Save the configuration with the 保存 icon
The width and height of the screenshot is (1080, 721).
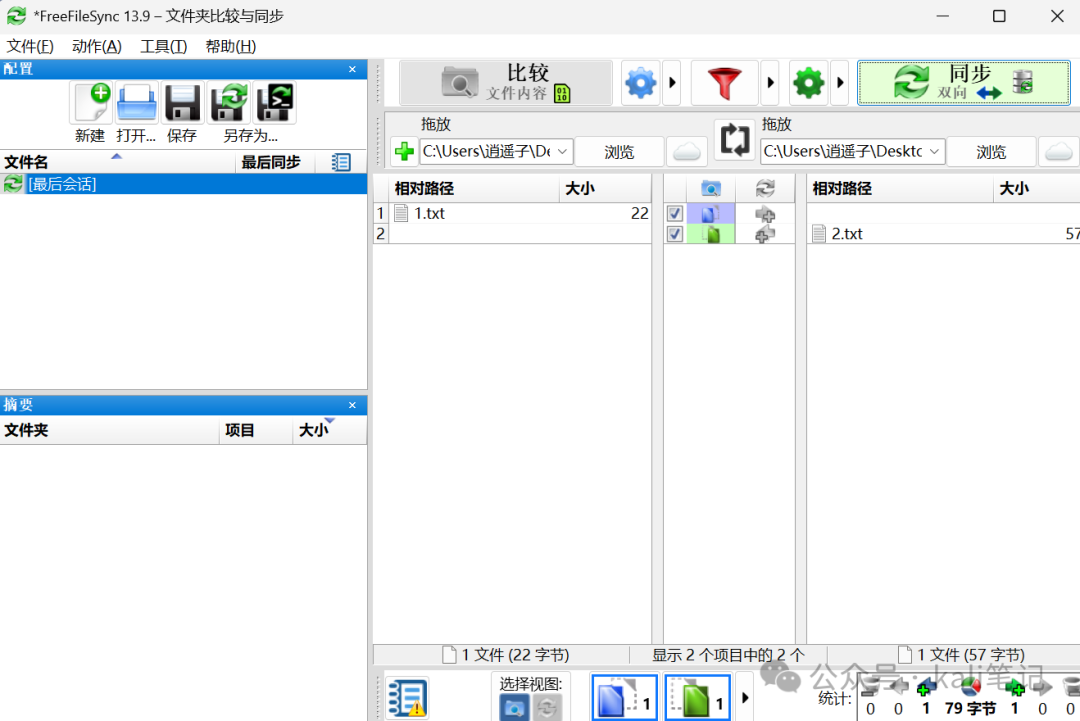pos(183,103)
